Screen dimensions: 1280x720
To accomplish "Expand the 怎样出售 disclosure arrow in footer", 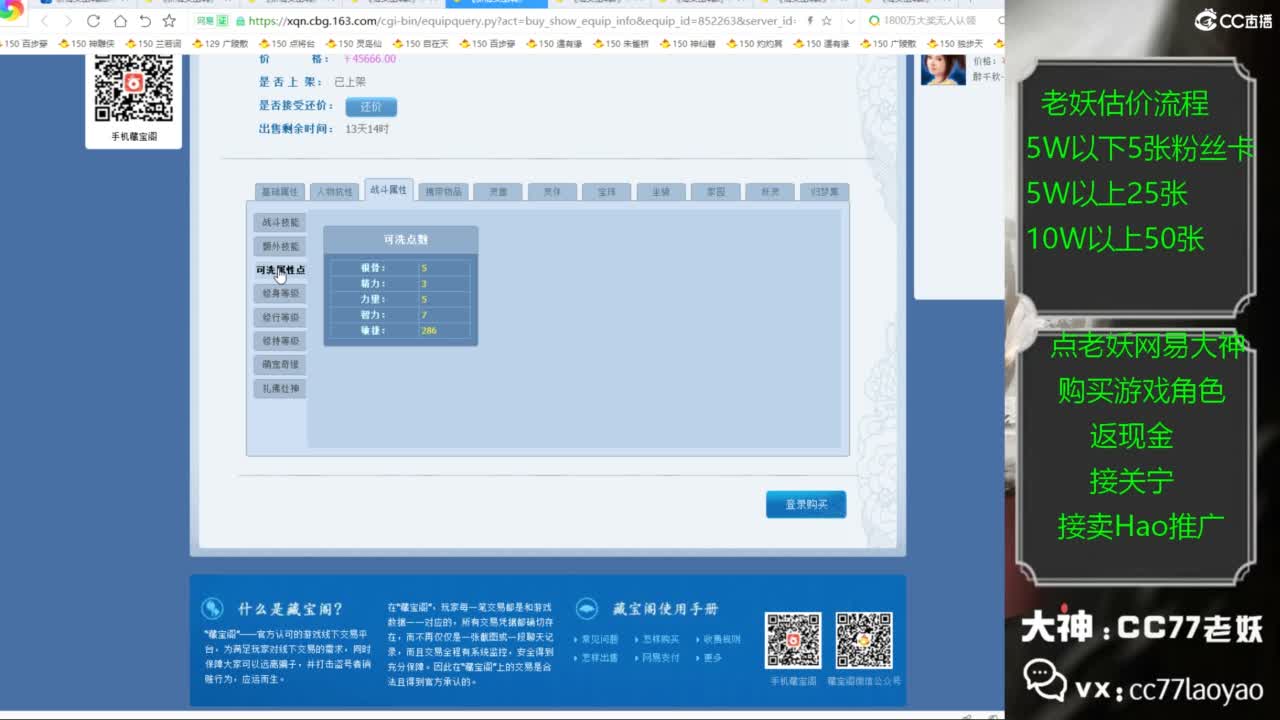I will pyautogui.click(x=575, y=658).
